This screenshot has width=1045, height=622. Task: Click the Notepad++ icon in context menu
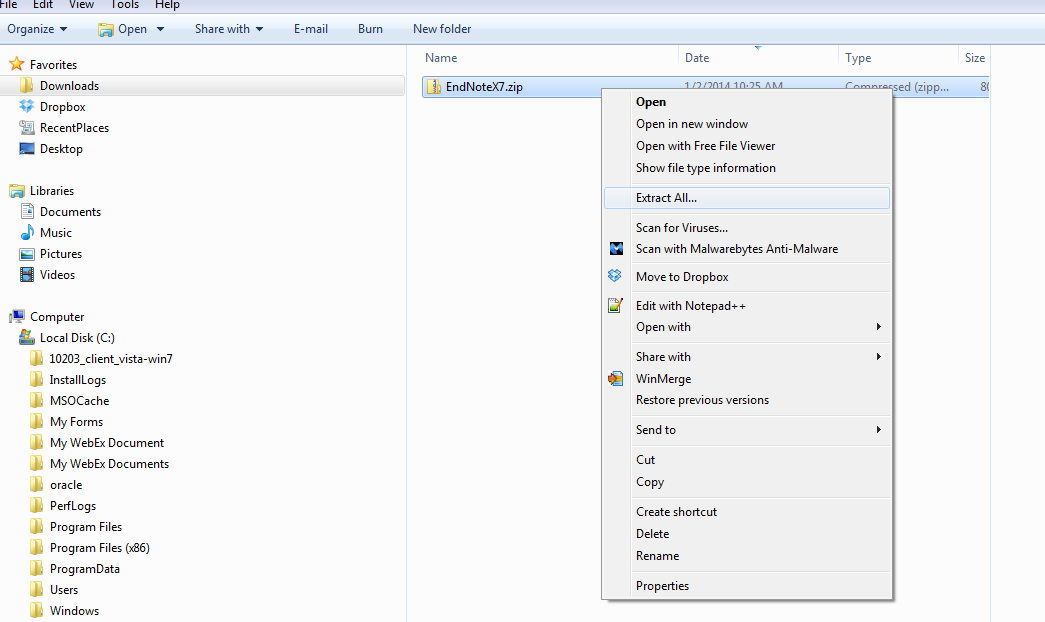coord(616,306)
